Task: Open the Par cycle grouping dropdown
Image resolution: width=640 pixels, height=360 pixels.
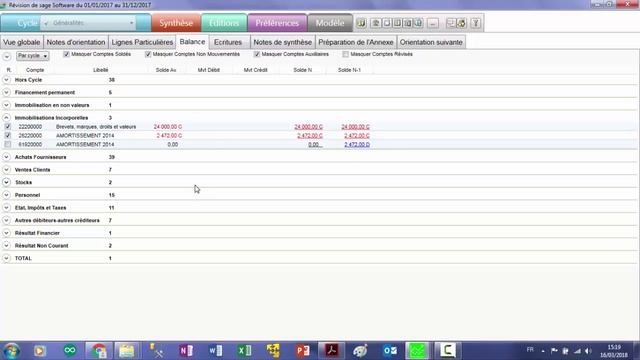Action: tap(33, 56)
